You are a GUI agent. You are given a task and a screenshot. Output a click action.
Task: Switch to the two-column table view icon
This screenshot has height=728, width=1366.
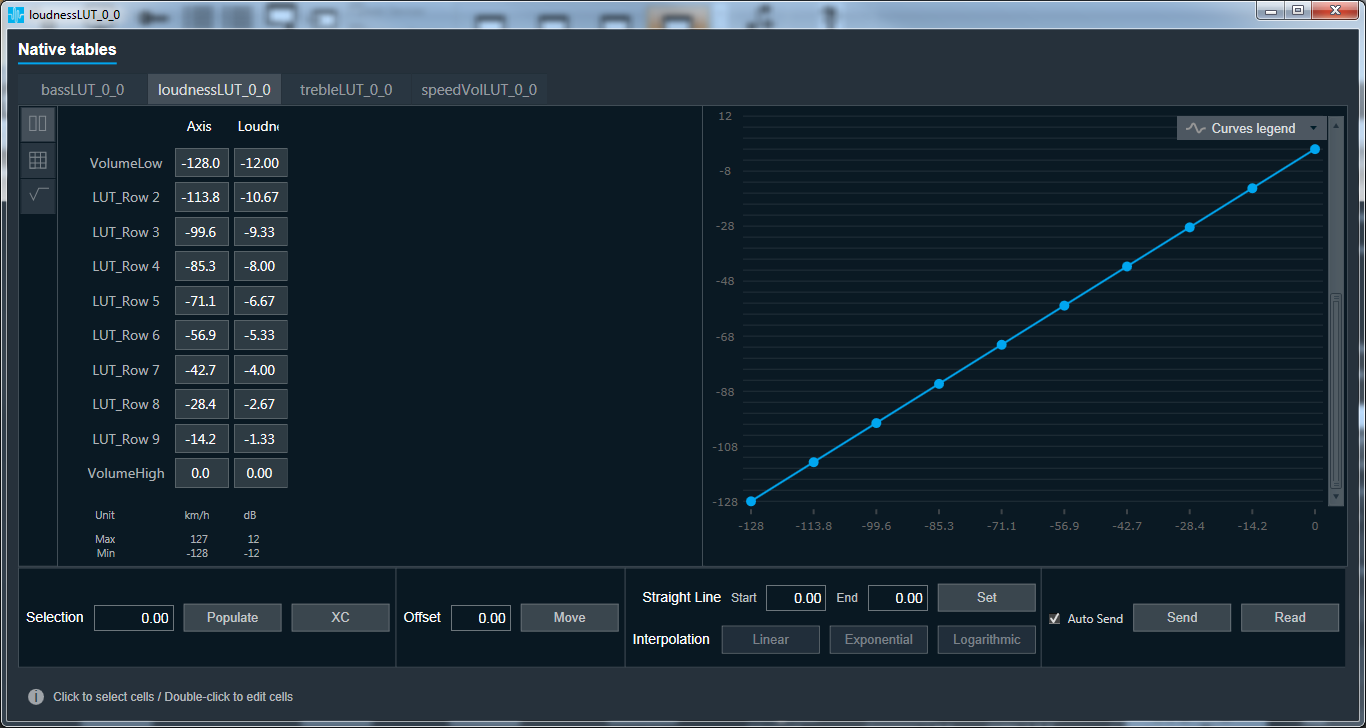(x=38, y=124)
